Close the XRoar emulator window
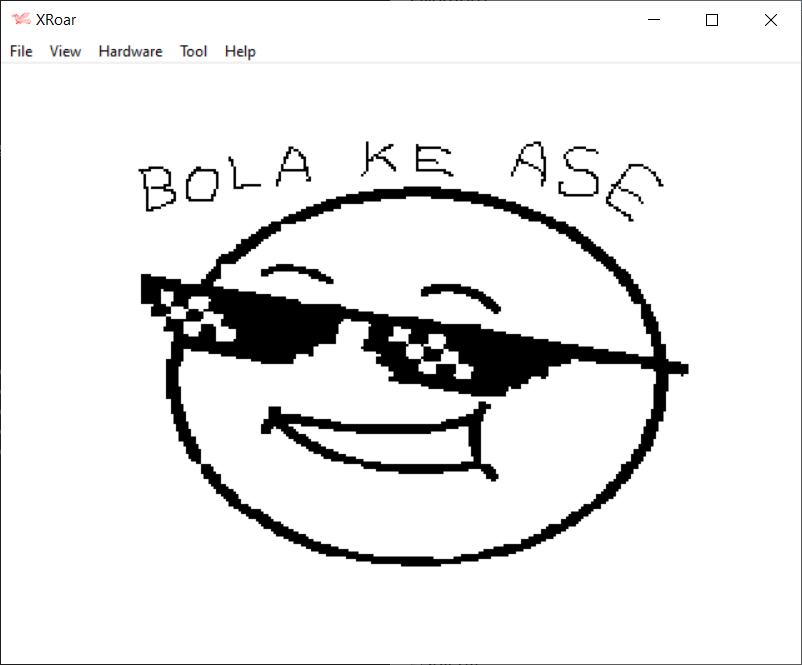 click(770, 19)
